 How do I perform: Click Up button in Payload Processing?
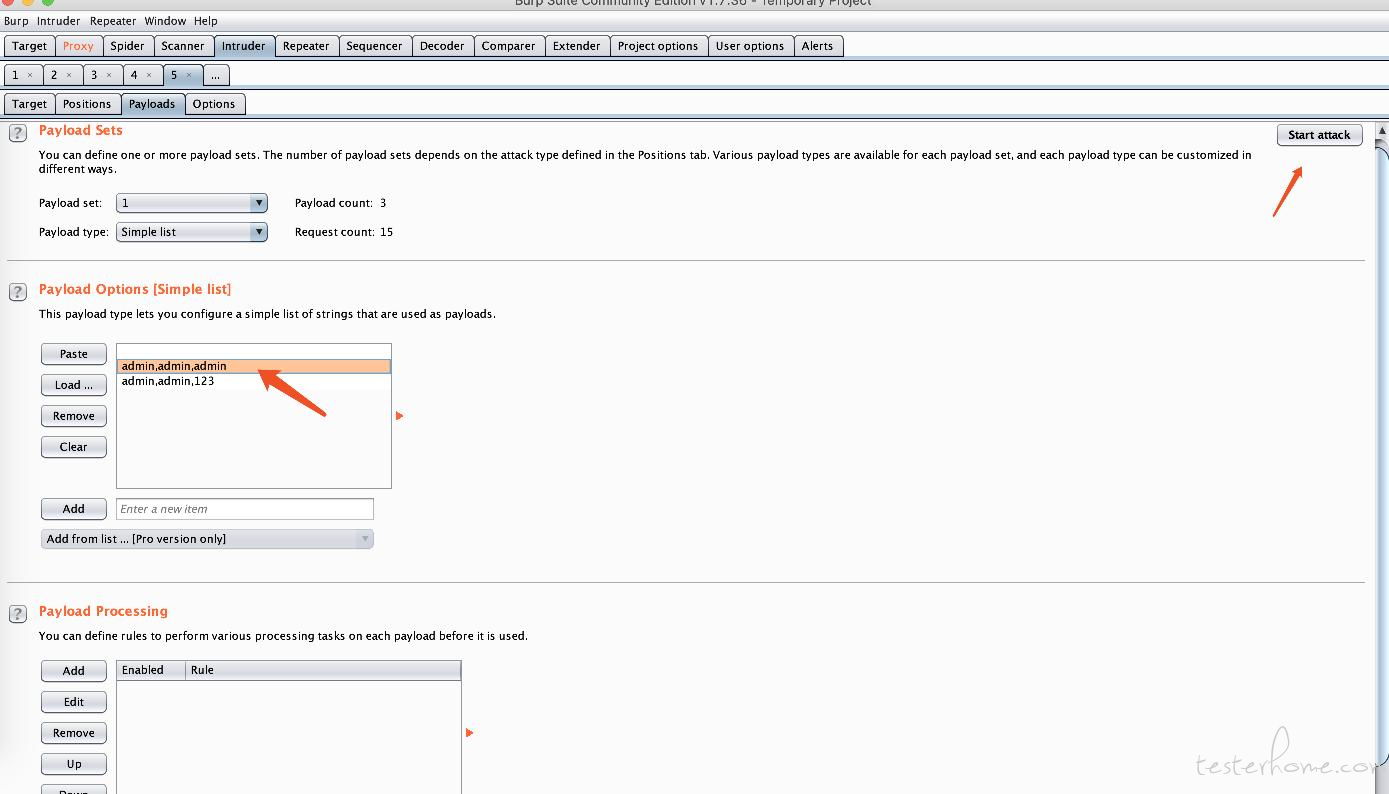click(x=74, y=764)
